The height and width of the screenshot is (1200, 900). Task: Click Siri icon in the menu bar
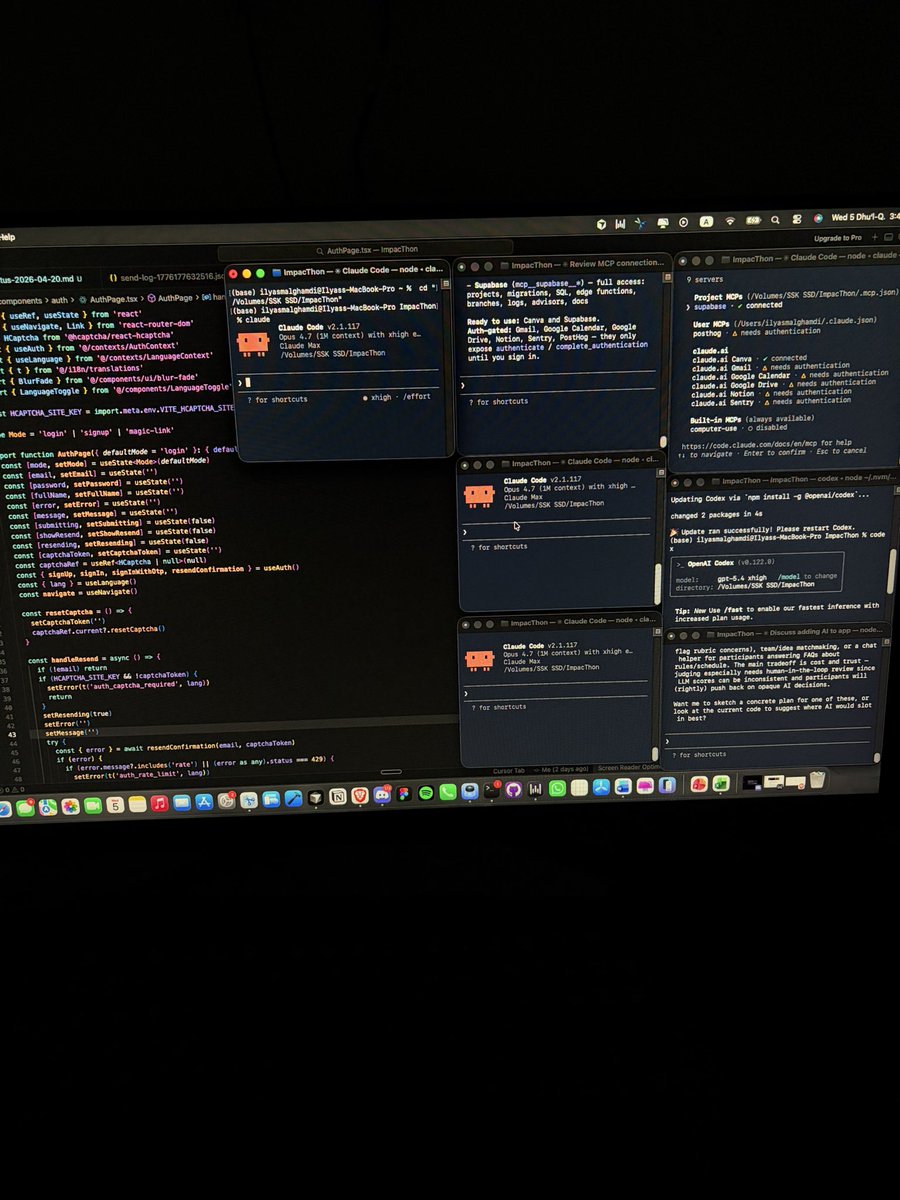coord(818,218)
